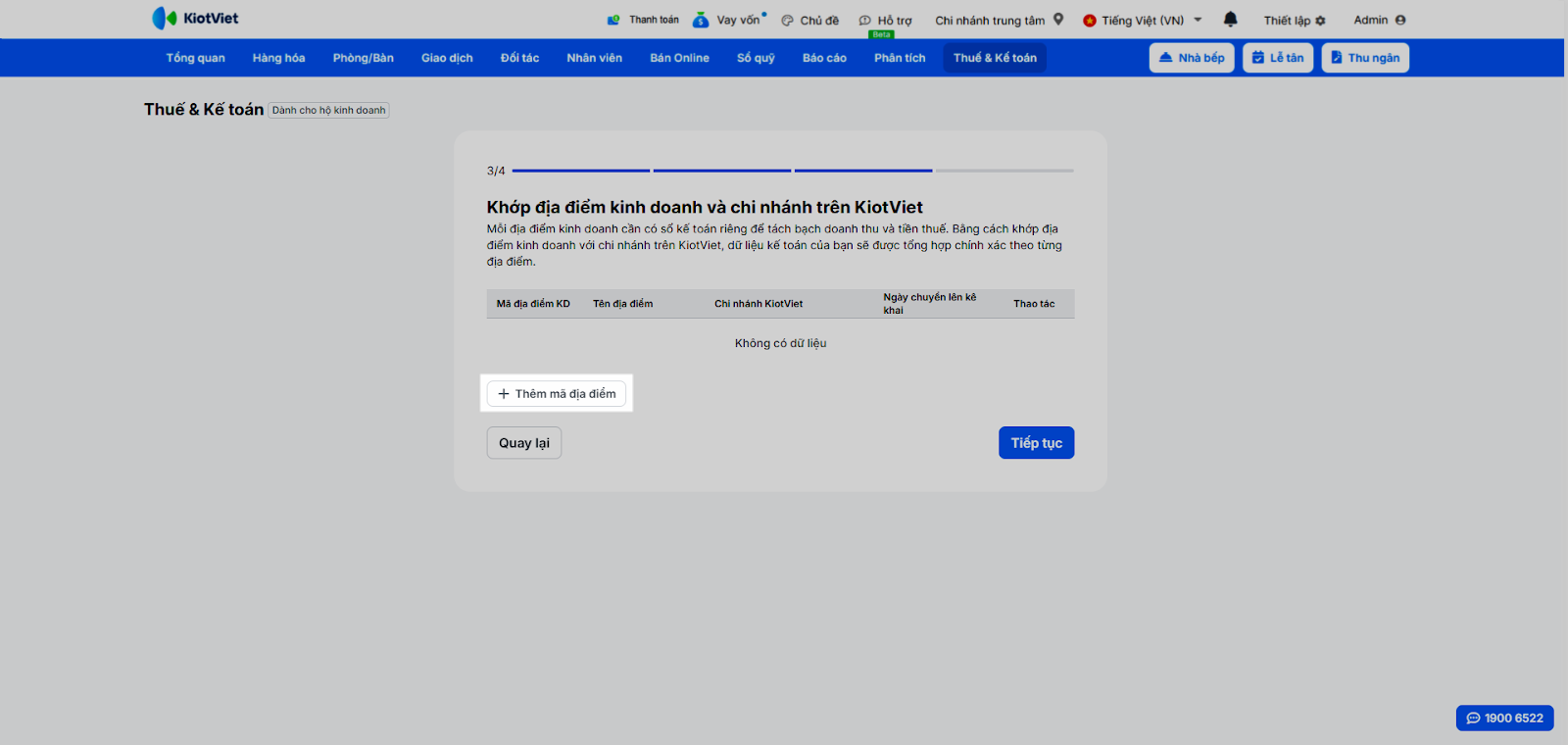1568x745 pixels.
Task: Open the Hàng hóa menu
Action: pos(278,58)
